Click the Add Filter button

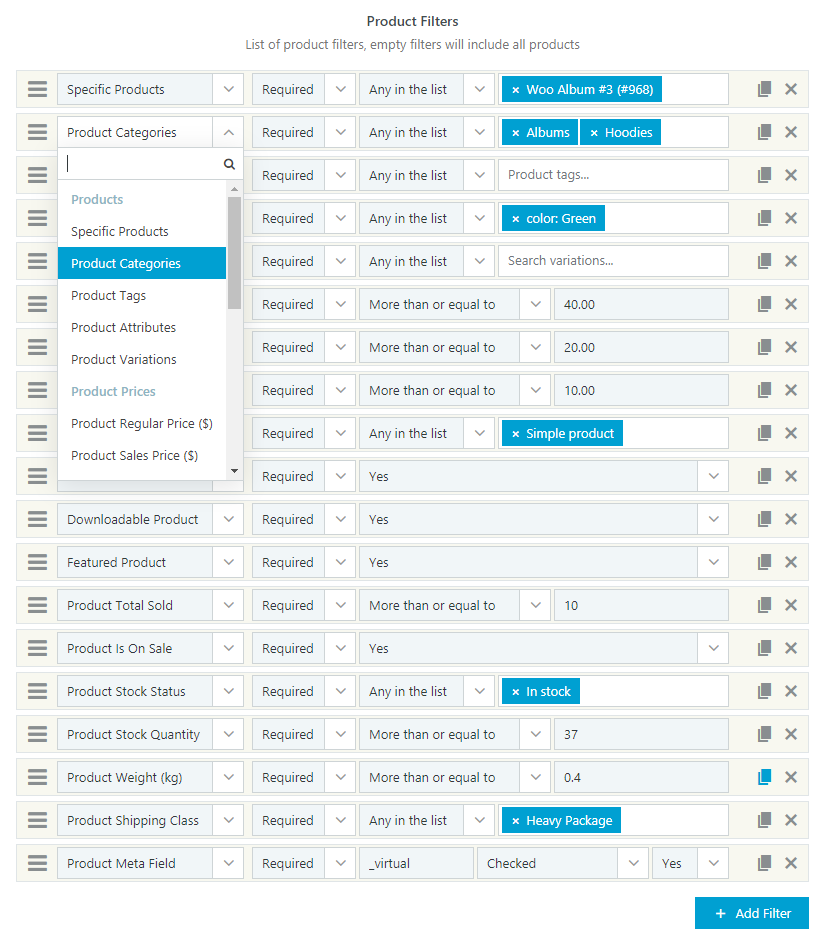coord(751,913)
